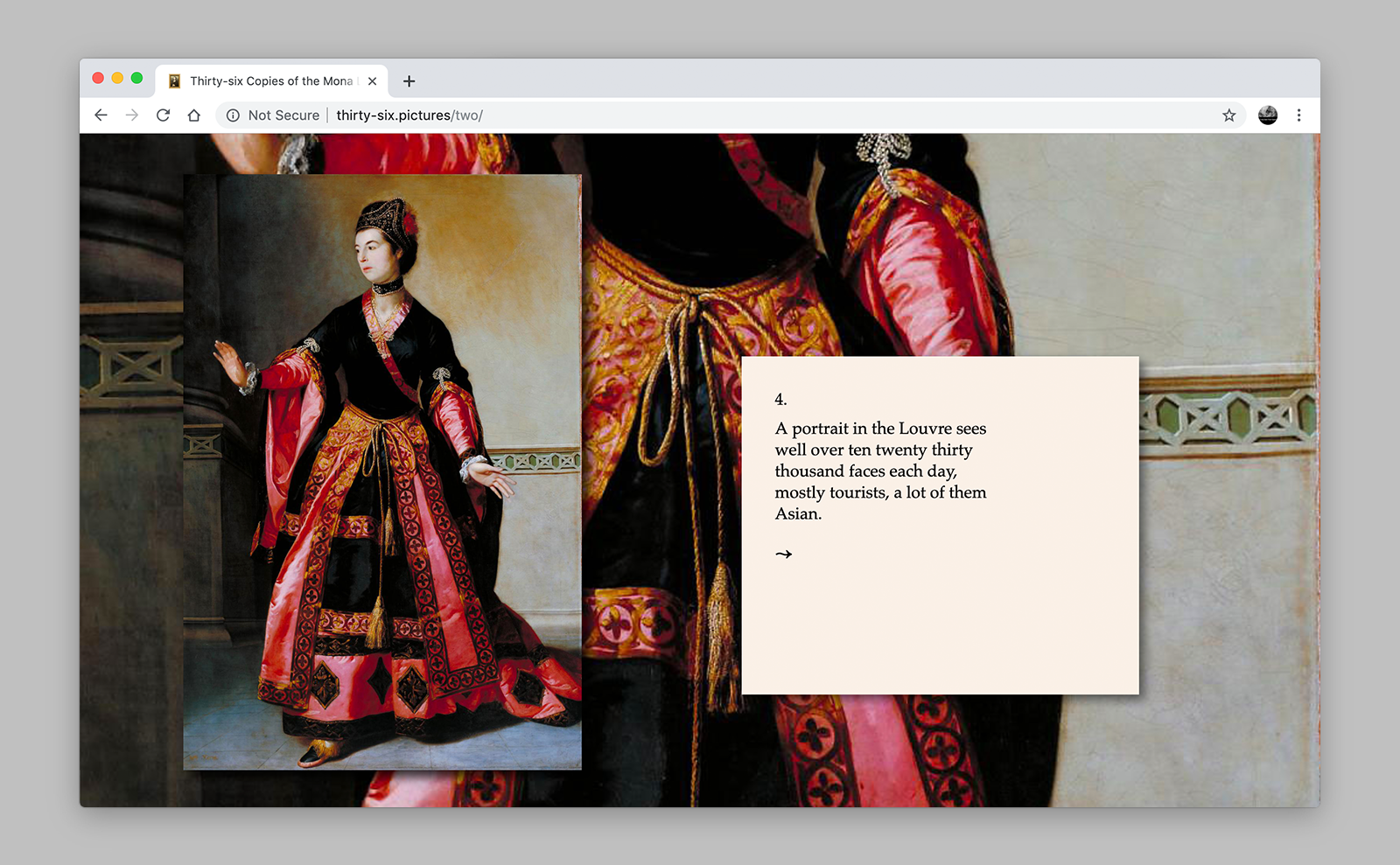1400x865 pixels.
Task: Reload the thirty-six.pictures page
Action: click(163, 115)
